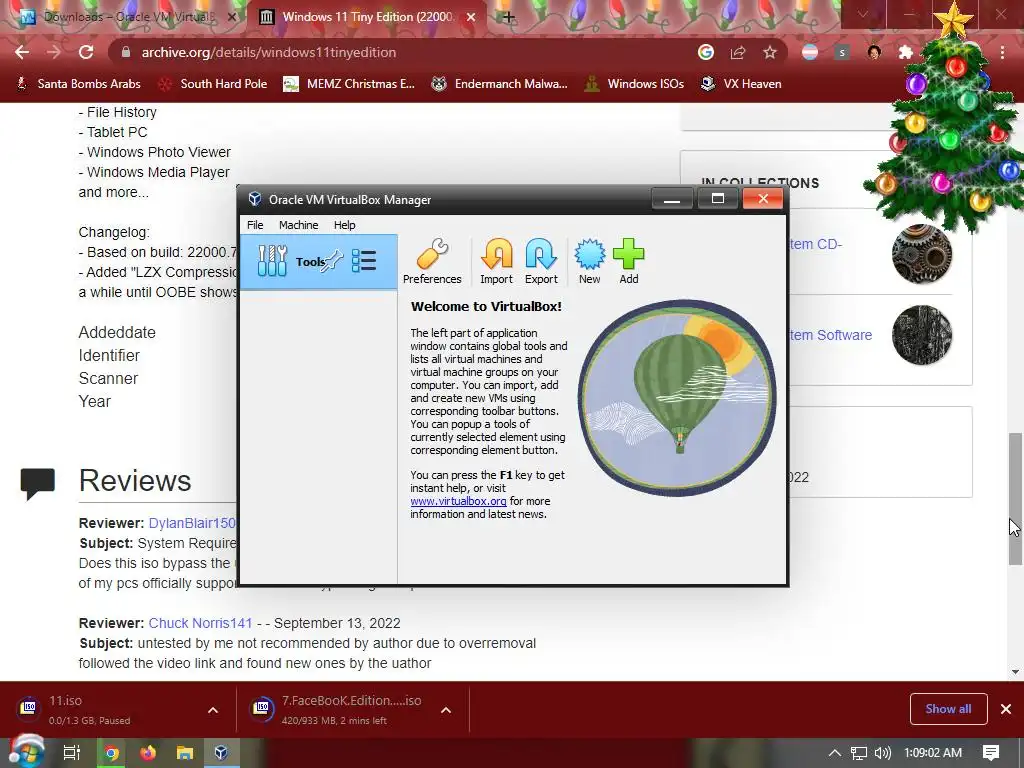This screenshot has width=1024, height=768.
Task: Add an existing virtual machine
Action: pos(628,261)
